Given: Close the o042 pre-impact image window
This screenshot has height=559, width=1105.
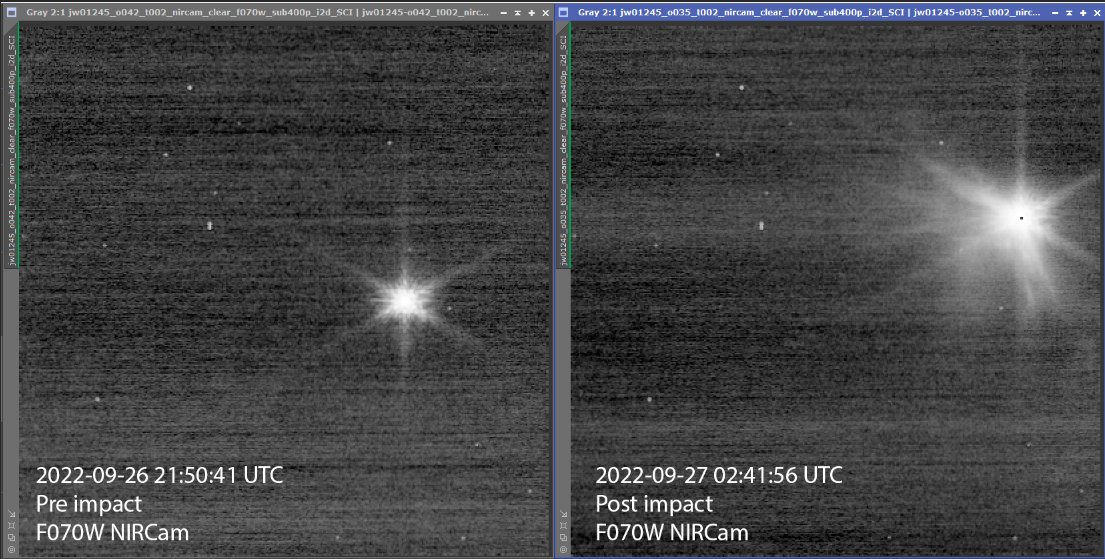Looking at the screenshot, I should [x=545, y=13].
